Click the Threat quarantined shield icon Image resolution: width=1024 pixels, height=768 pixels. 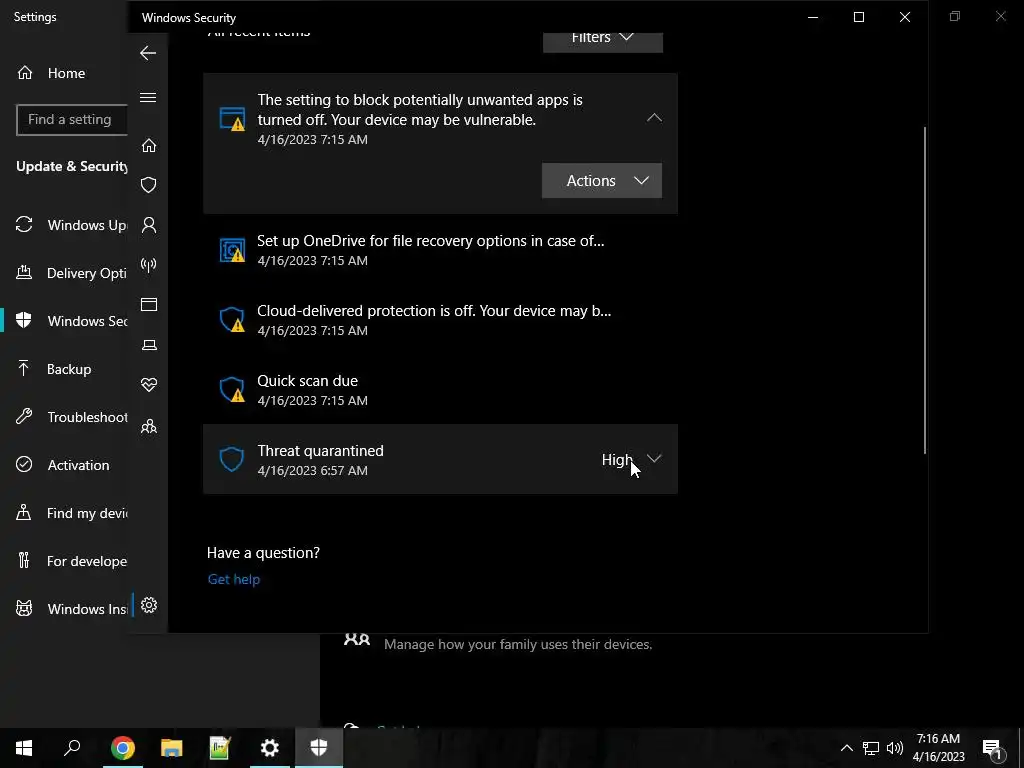[231, 460]
